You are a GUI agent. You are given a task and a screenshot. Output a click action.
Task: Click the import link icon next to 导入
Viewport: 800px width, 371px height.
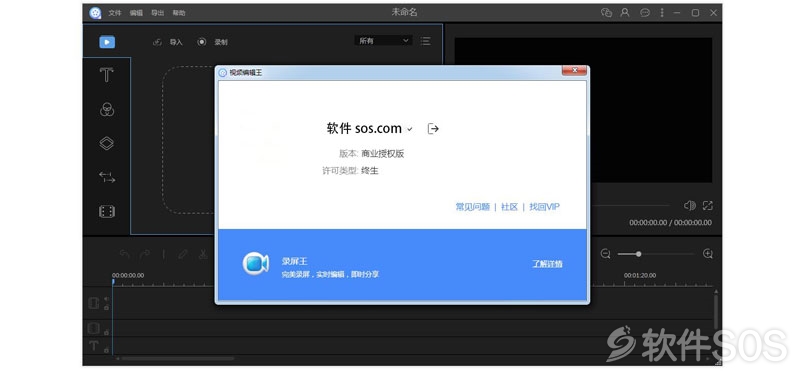[157, 42]
